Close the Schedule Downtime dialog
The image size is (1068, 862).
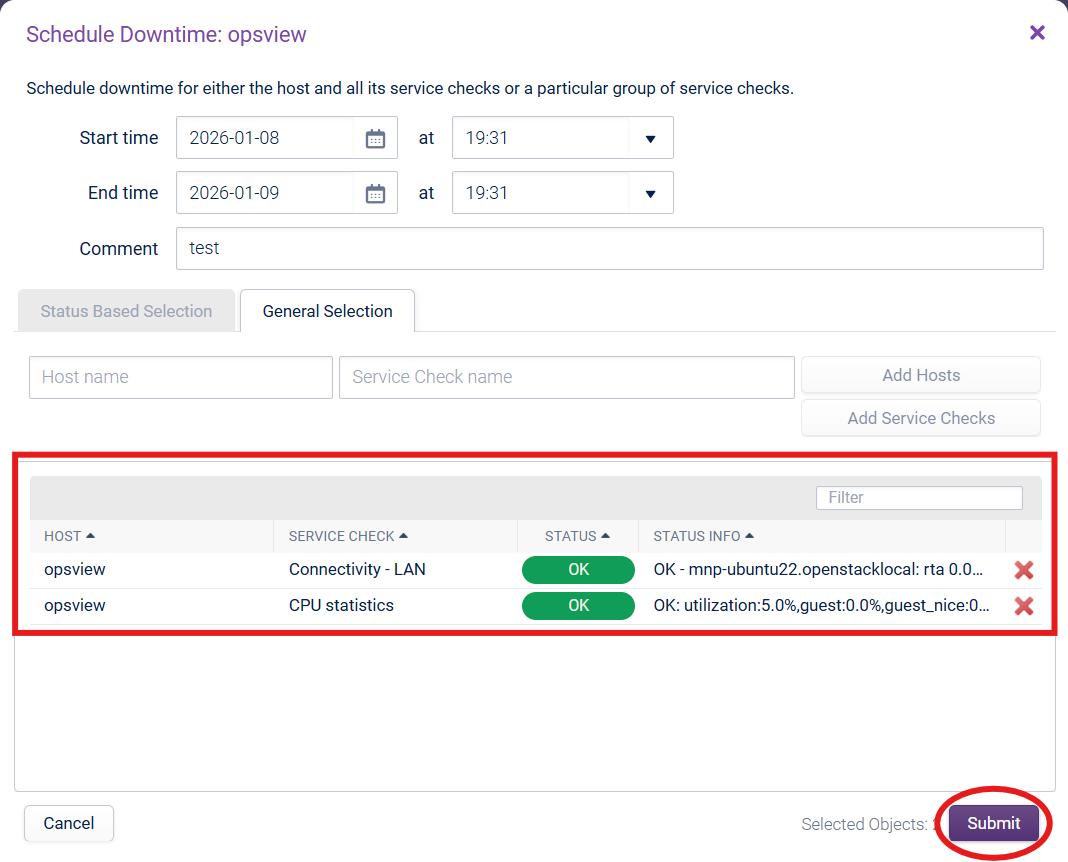pos(1037,33)
